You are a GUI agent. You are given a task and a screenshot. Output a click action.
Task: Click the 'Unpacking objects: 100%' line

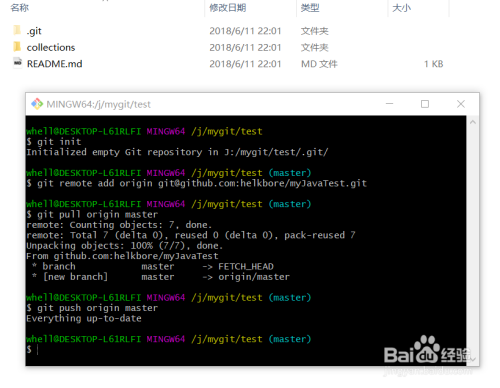[125, 246]
